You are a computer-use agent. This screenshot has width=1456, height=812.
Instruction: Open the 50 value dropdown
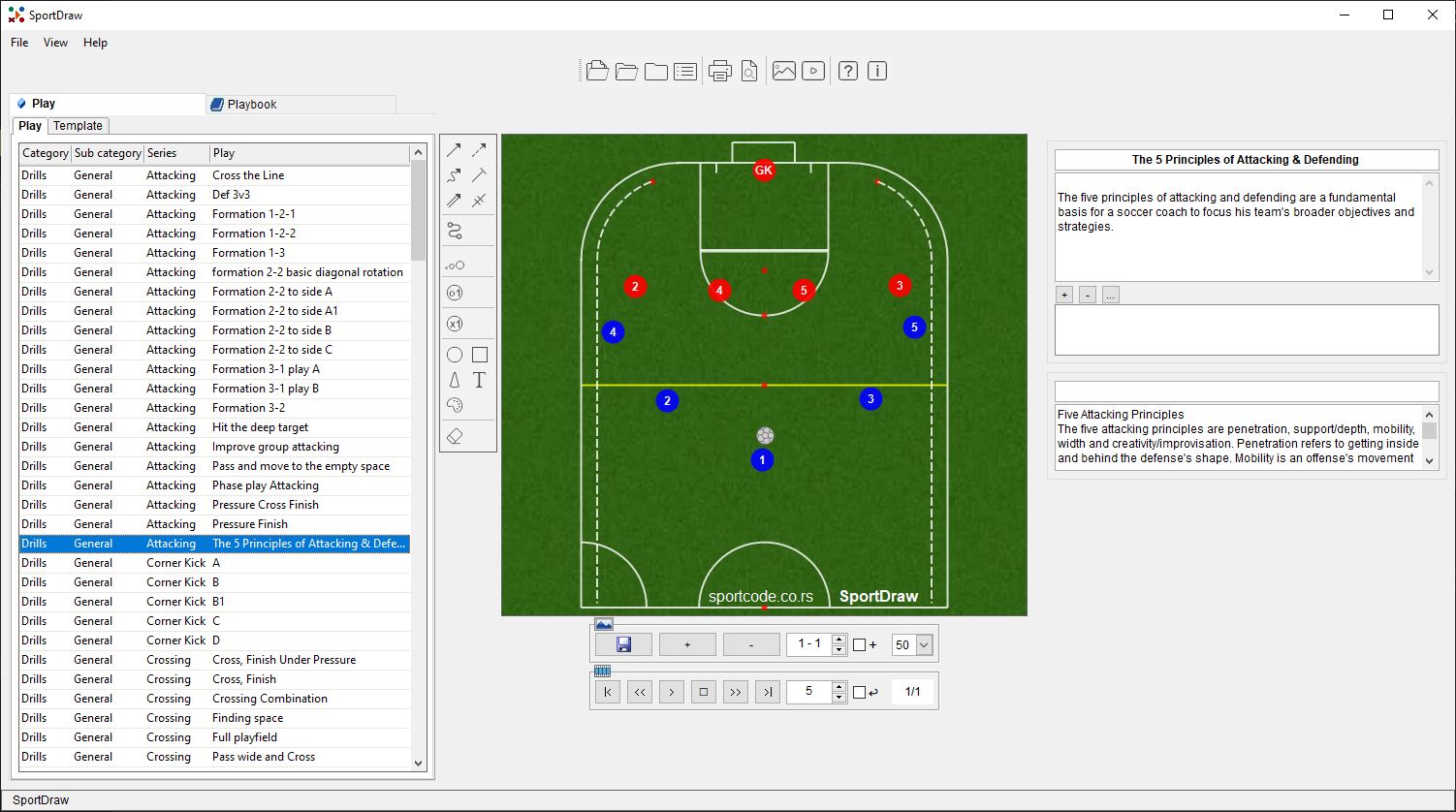click(923, 644)
